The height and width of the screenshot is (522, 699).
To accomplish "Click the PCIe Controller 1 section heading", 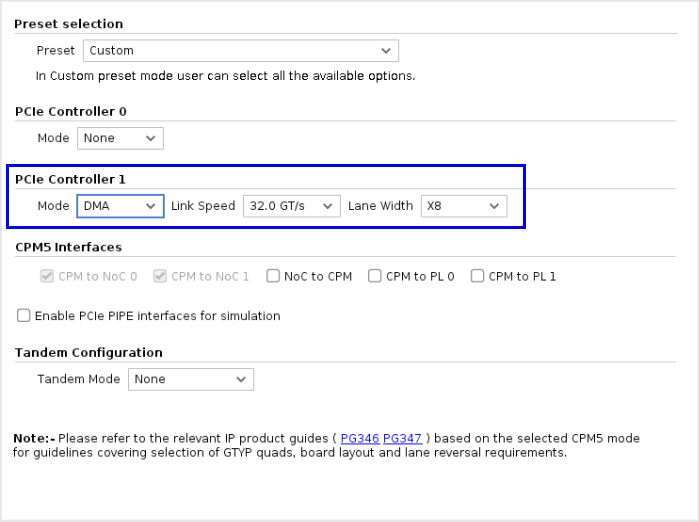I will [x=70, y=179].
